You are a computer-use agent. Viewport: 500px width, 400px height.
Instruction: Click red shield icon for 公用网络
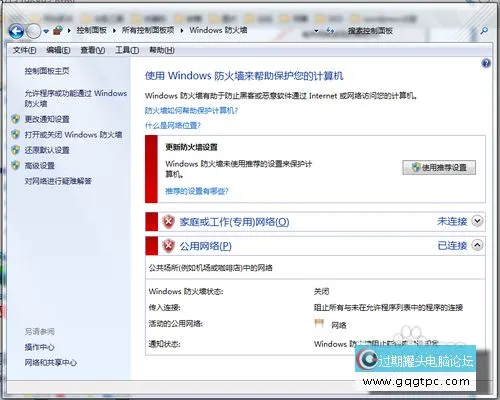point(169,246)
